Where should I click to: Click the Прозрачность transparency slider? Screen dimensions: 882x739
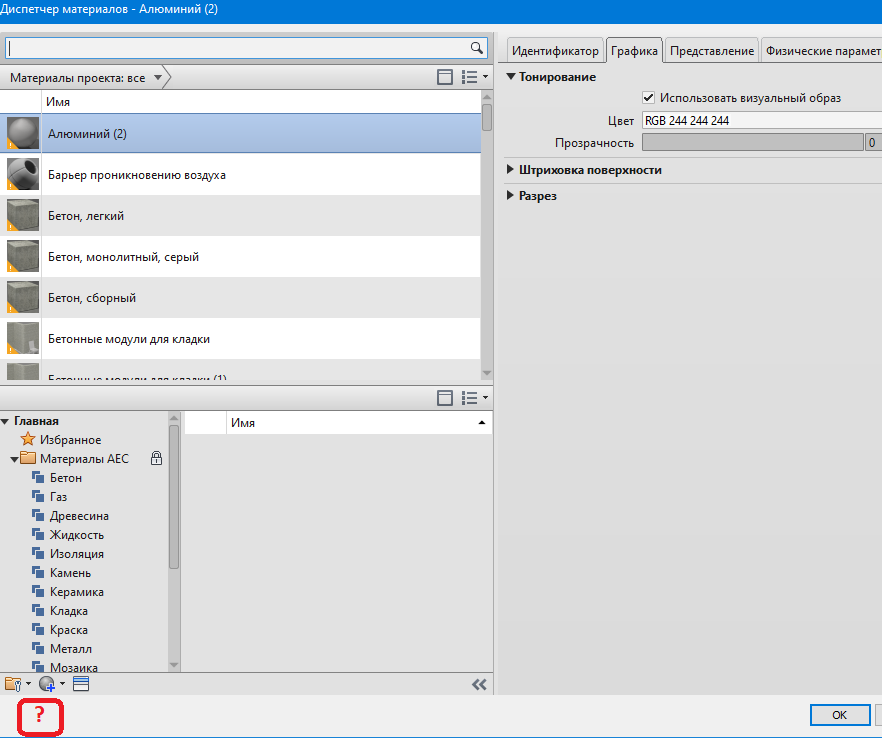coord(752,143)
